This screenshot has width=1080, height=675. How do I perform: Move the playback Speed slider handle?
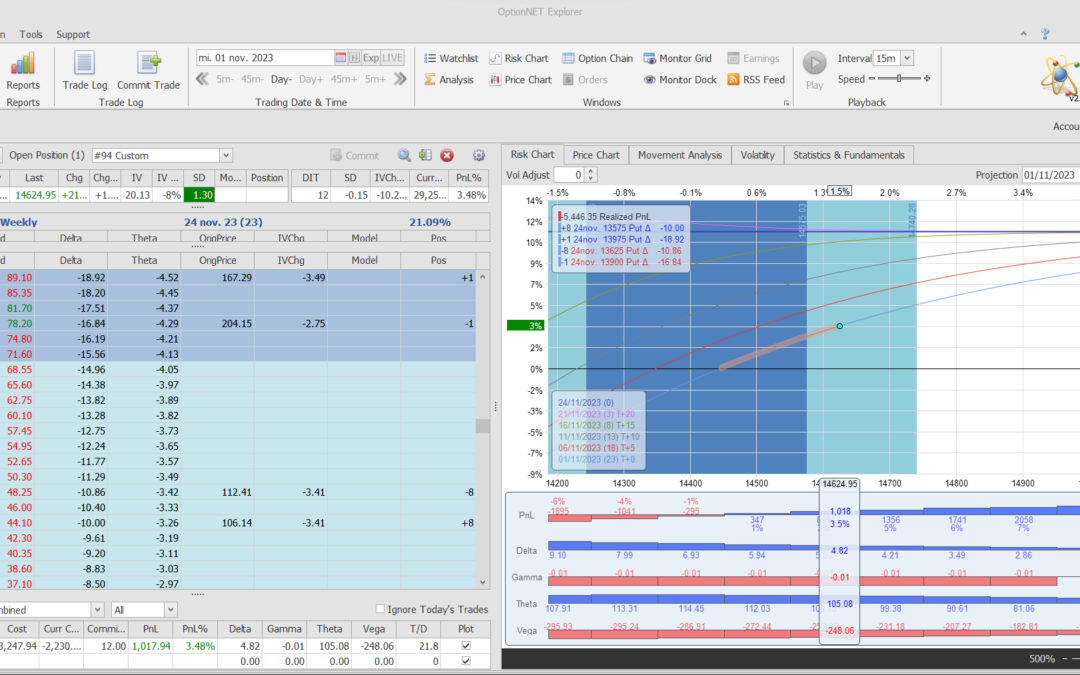pyautogui.click(x=899, y=79)
